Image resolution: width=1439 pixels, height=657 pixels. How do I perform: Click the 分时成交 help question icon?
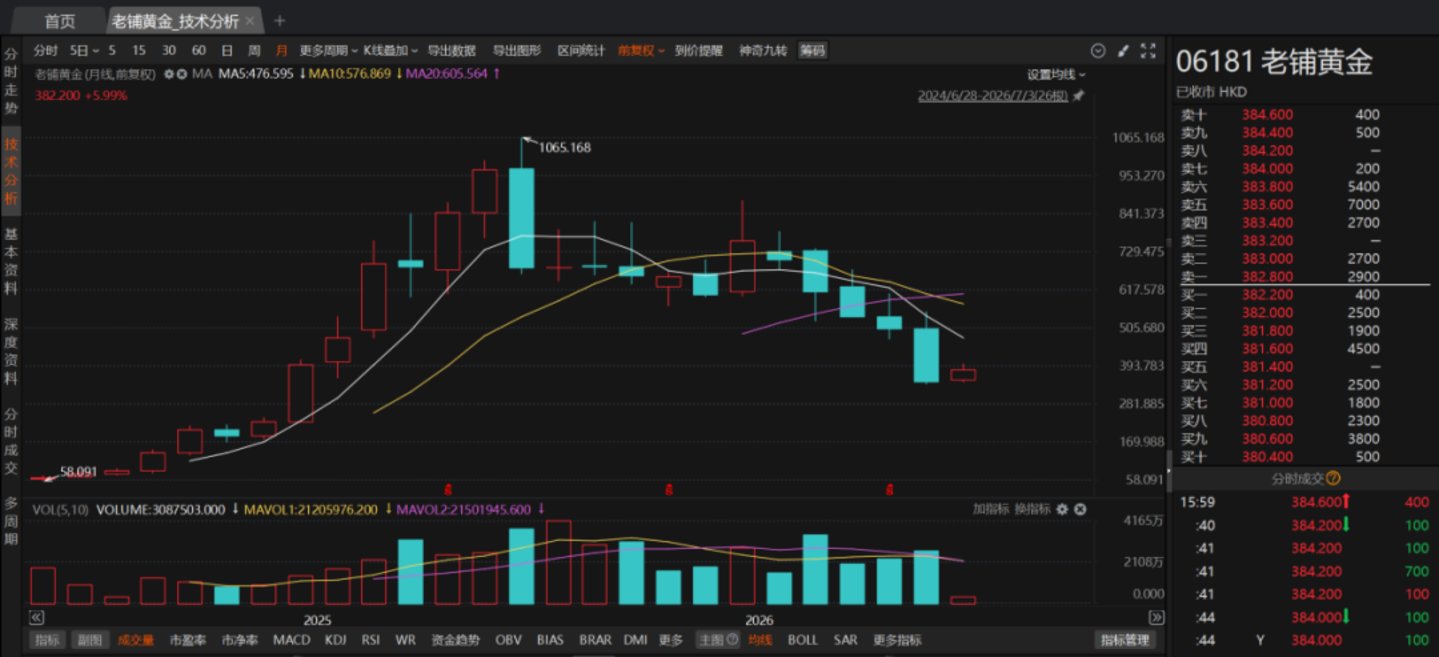1334,479
